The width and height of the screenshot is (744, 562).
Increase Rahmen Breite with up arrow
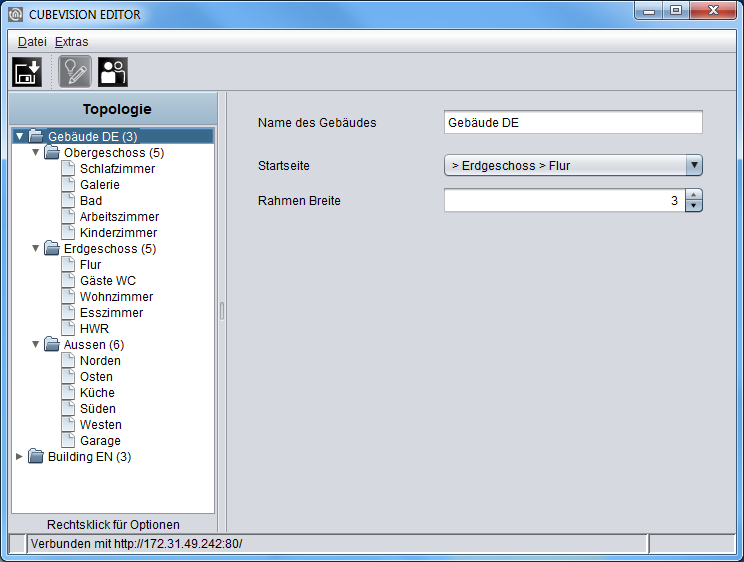point(694,195)
